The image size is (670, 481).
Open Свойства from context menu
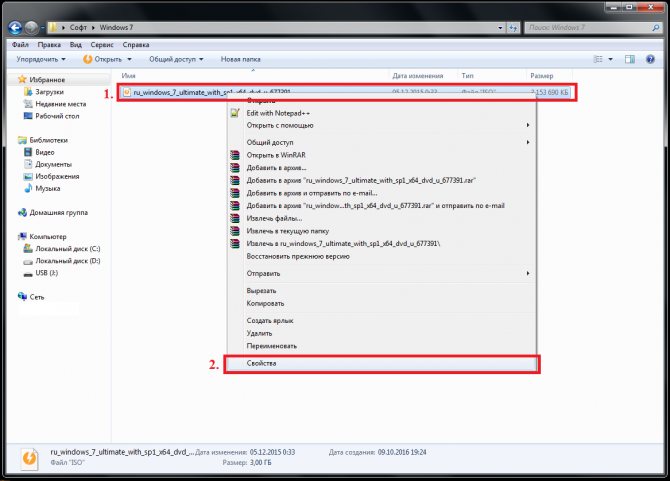coord(381,364)
